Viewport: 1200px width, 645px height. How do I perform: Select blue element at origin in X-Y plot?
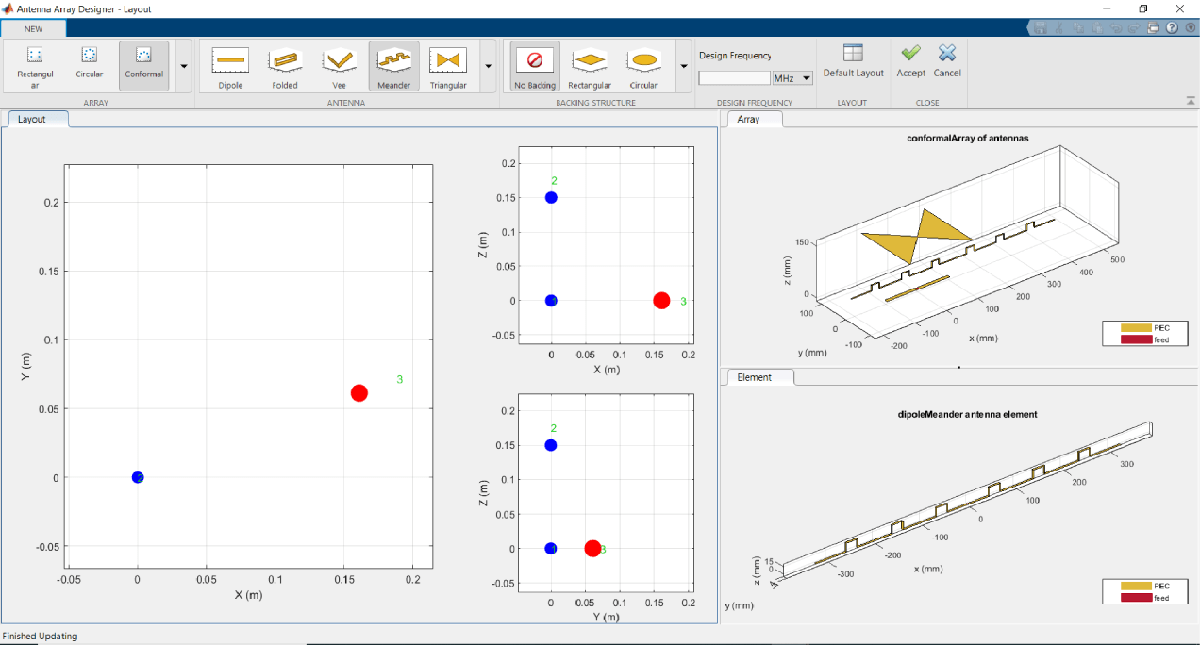137,477
